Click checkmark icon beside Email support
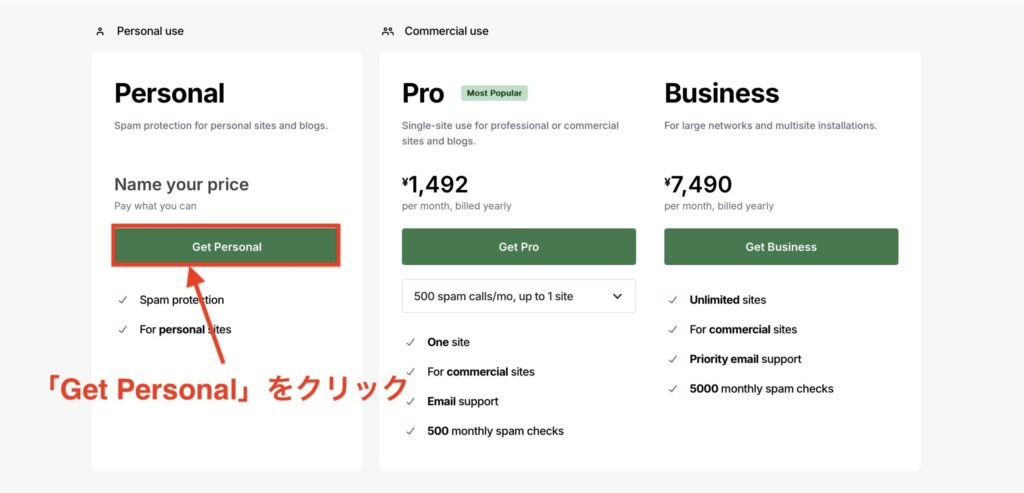The height and width of the screenshot is (493, 1024). coord(410,401)
